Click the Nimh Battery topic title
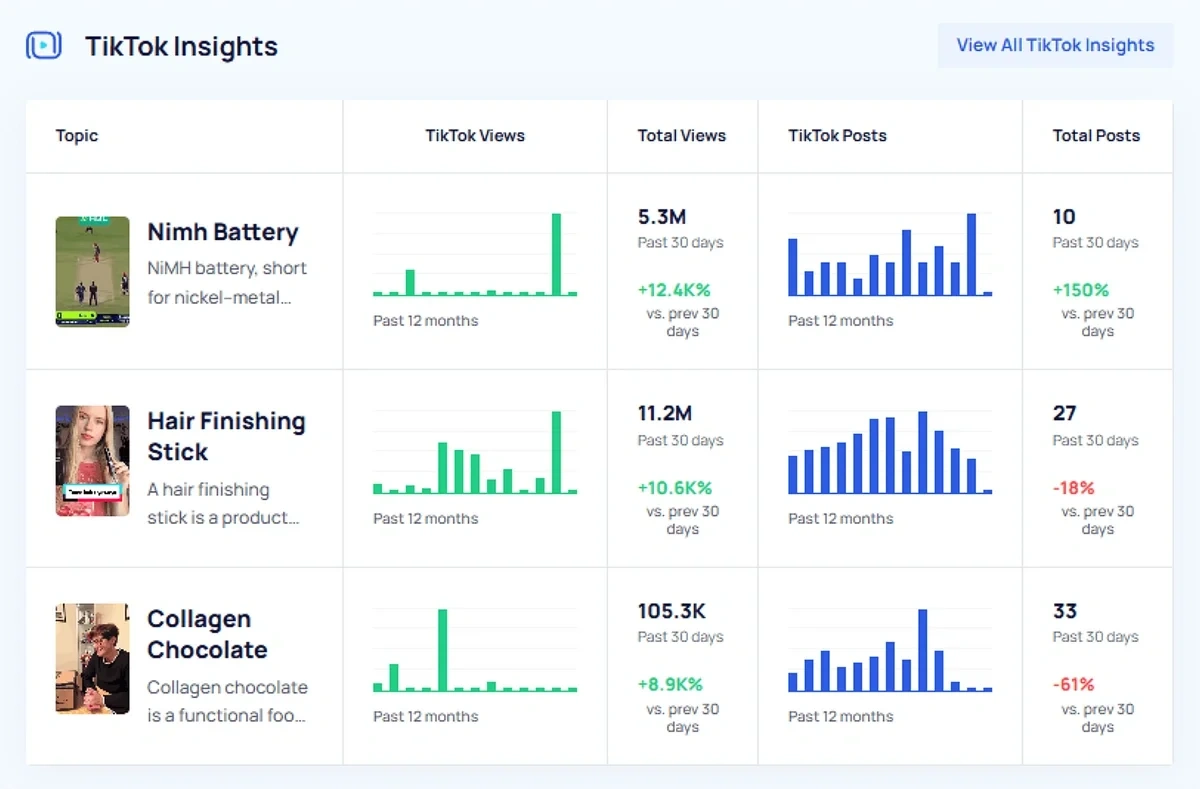Image resolution: width=1200 pixels, height=789 pixels. (x=223, y=232)
